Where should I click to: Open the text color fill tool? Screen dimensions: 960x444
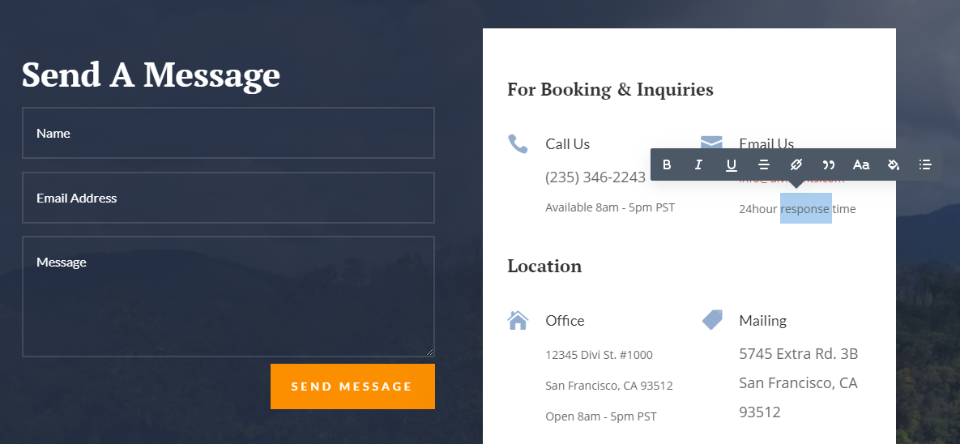pyautogui.click(x=893, y=165)
